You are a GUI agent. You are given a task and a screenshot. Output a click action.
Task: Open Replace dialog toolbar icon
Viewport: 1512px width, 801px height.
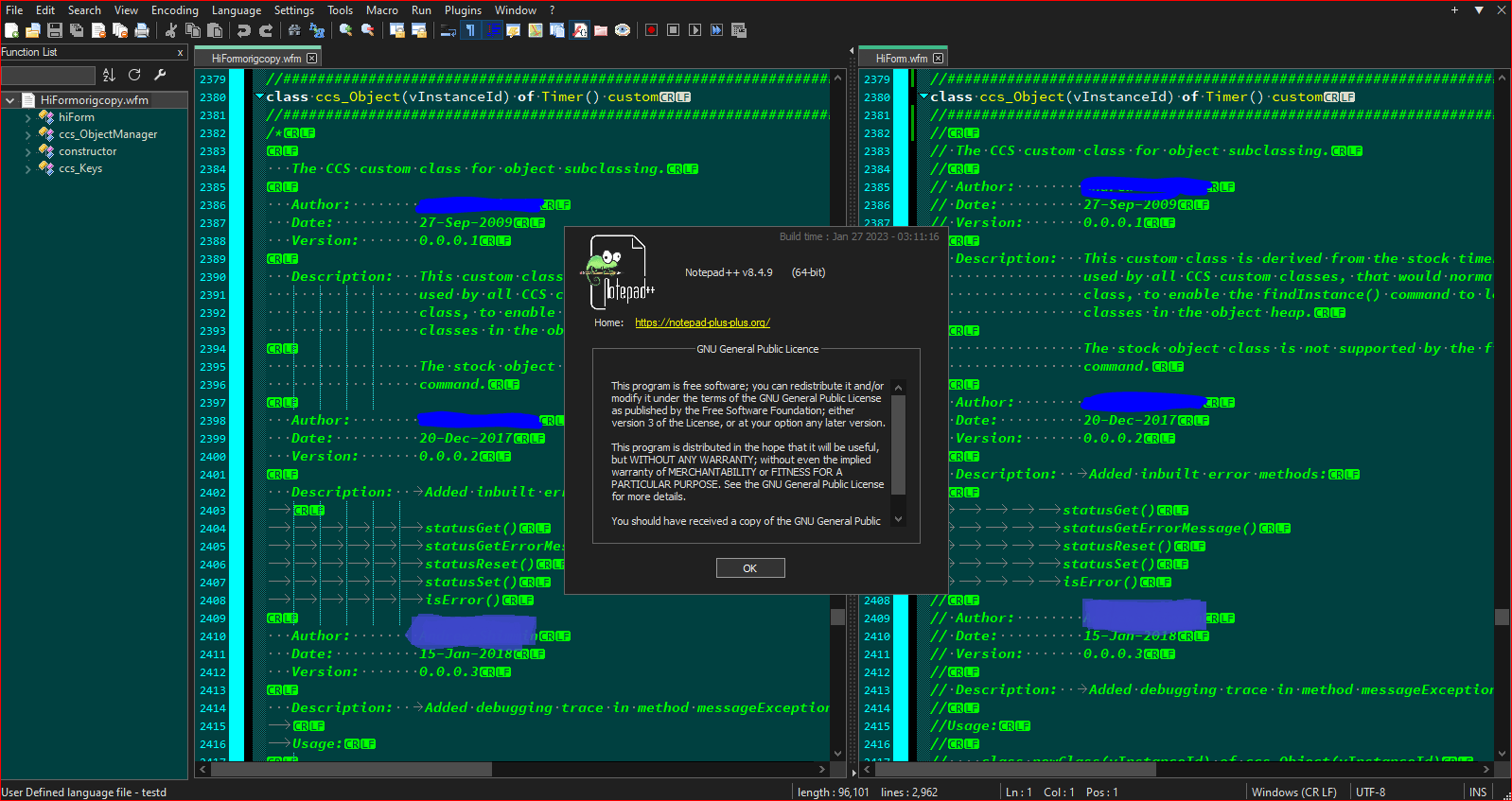[x=316, y=30]
